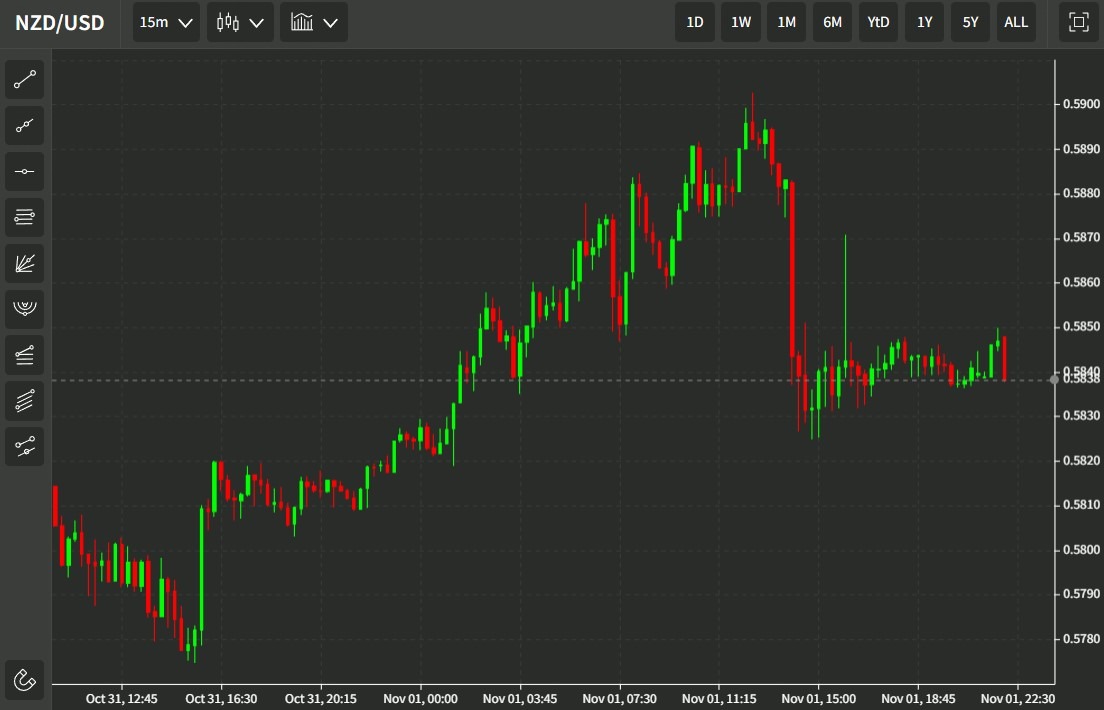Select the crossed-line drawing tool

[x=24, y=446]
